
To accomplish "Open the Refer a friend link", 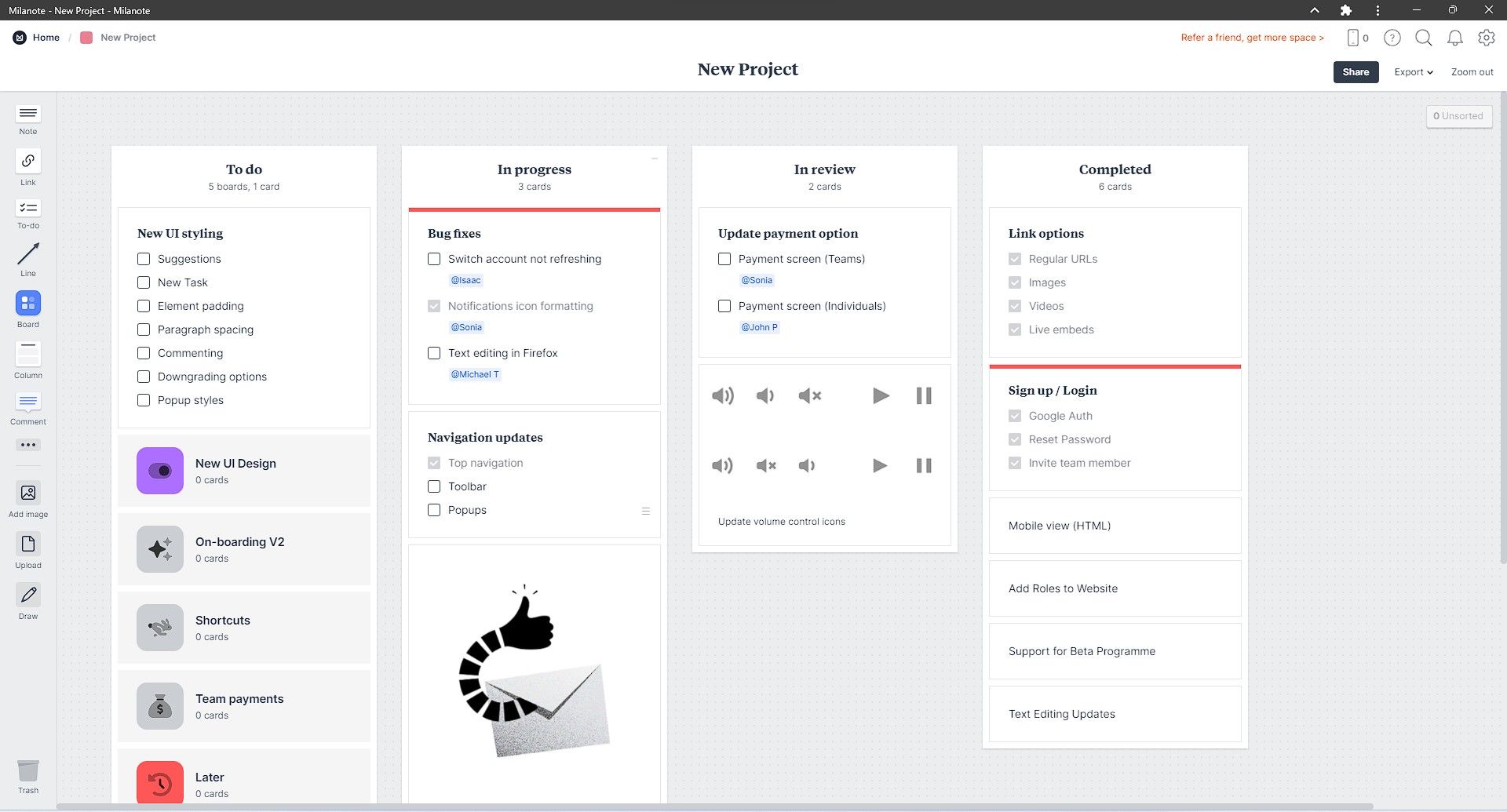I will (x=1252, y=38).
